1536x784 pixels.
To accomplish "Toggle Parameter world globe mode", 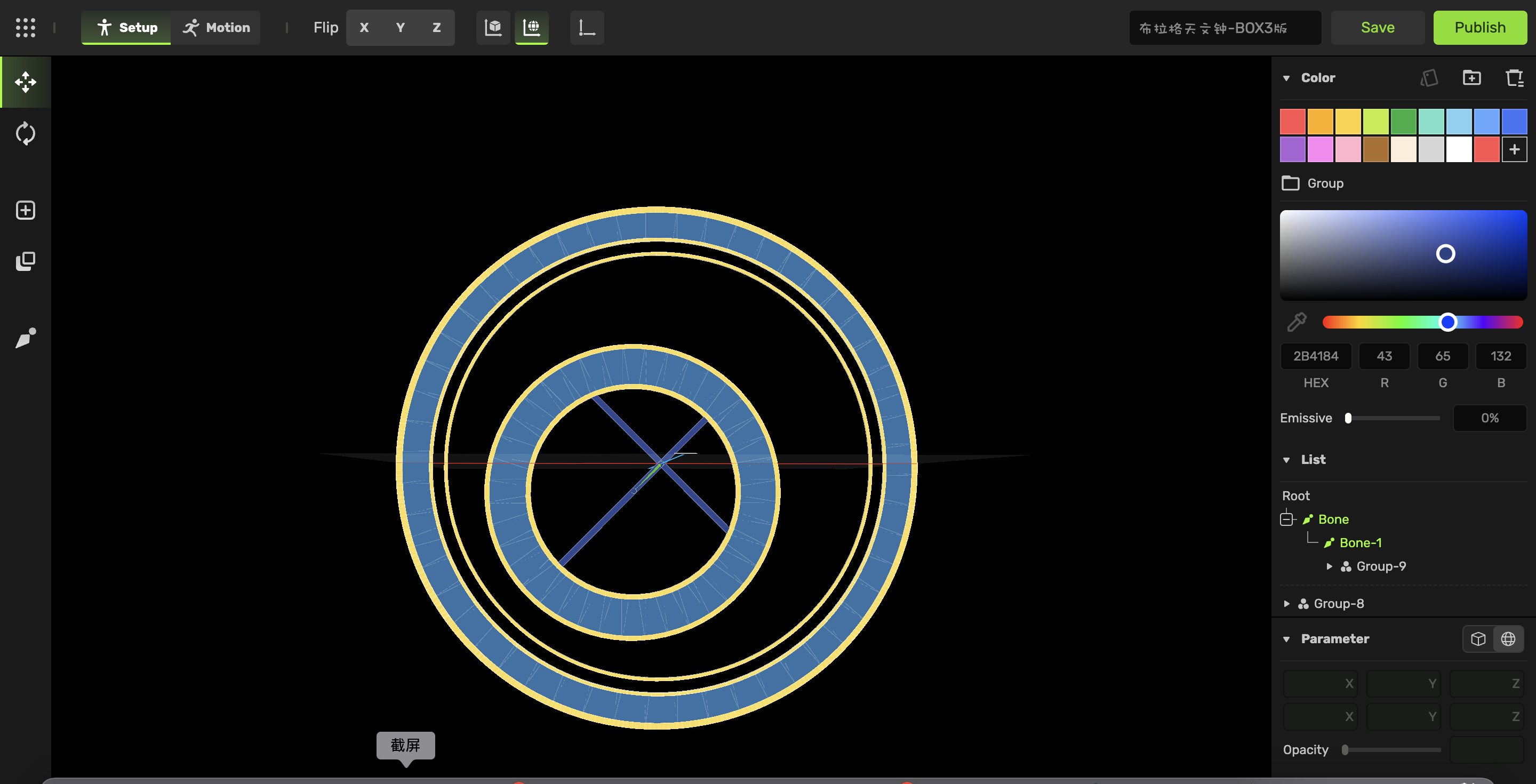I will coord(1508,639).
